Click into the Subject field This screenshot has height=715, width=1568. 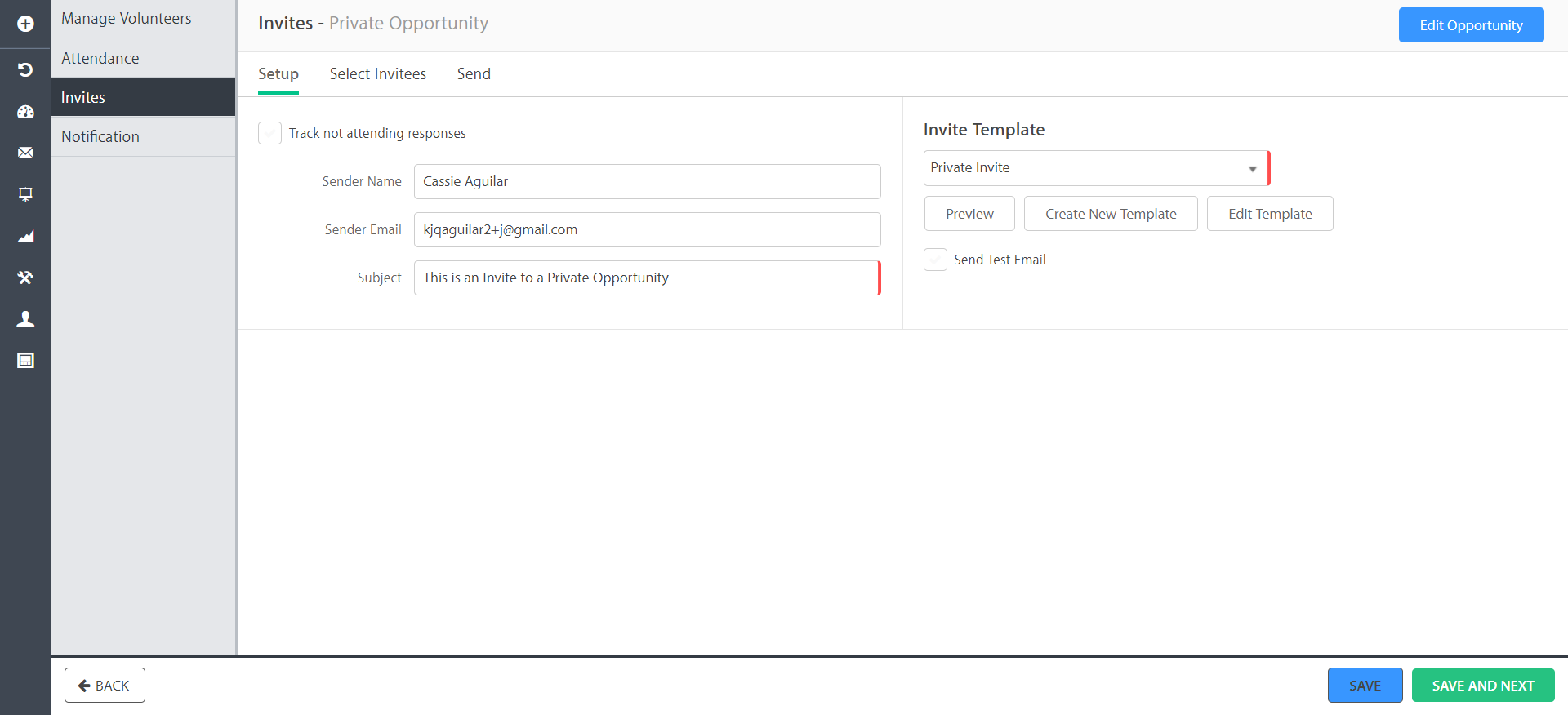tap(647, 278)
